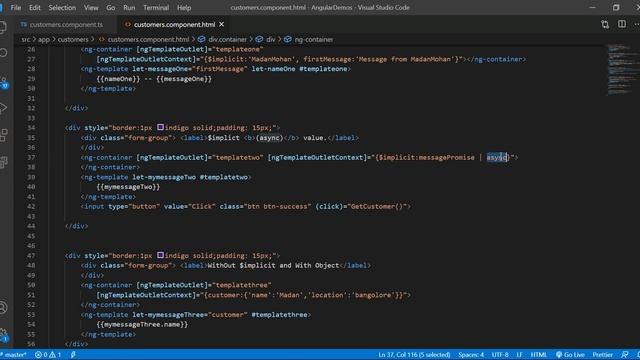Click the TS icon of customers.component.ts tab
The width and height of the screenshot is (640, 360).
24,24
